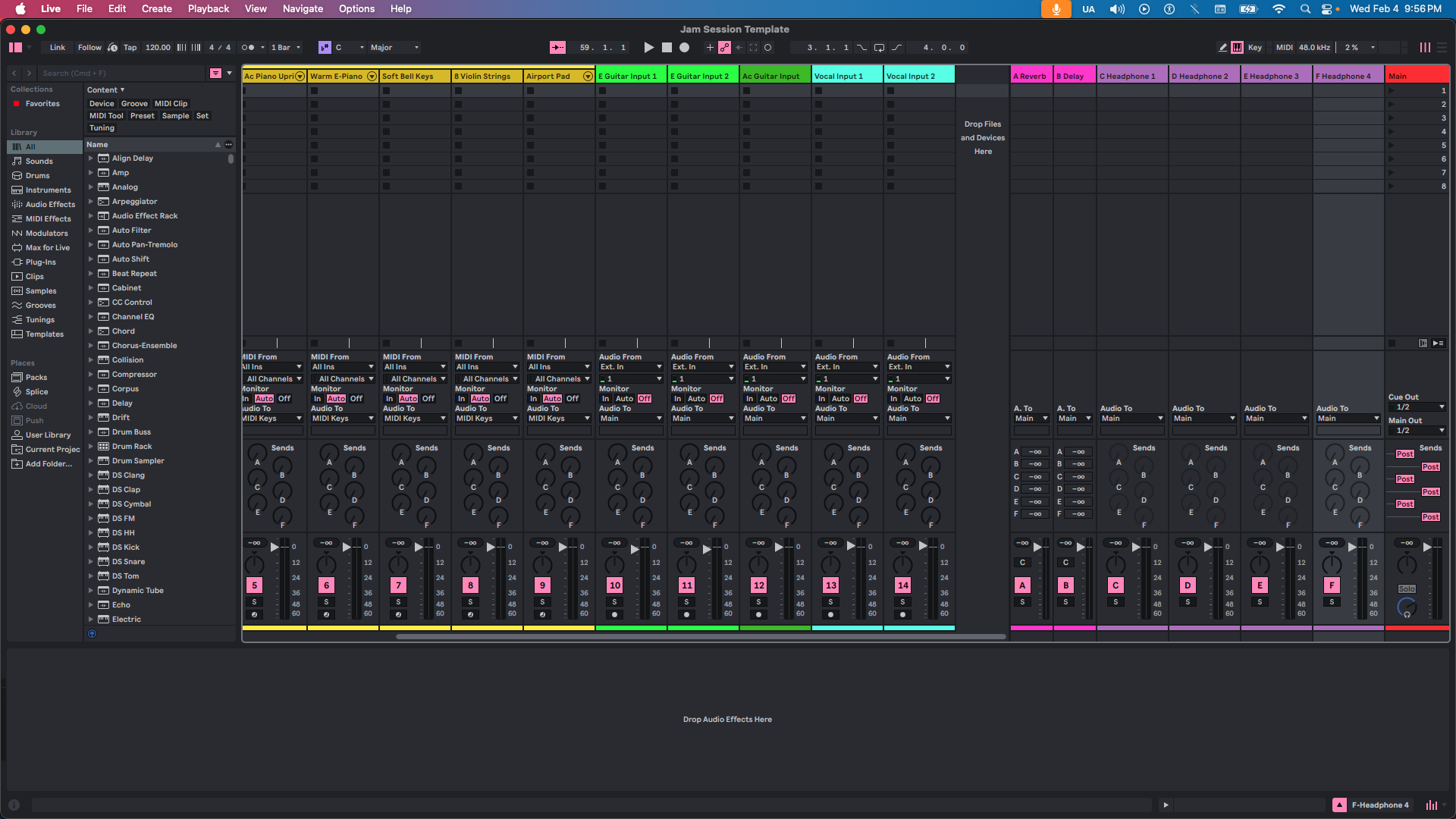The image size is (1456, 819).
Task: Enable the Computer MIDI Keyboard icon
Action: point(1237,47)
